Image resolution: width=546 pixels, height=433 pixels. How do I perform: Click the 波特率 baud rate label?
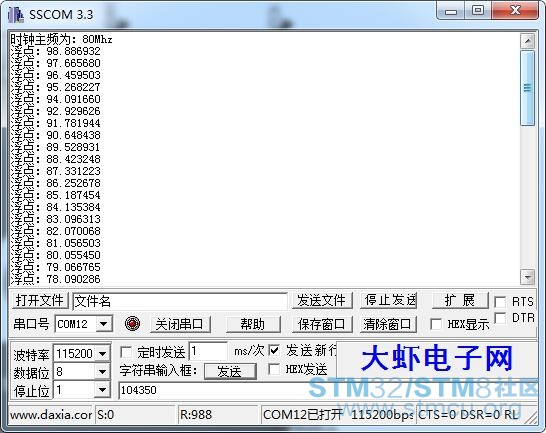tap(31, 355)
